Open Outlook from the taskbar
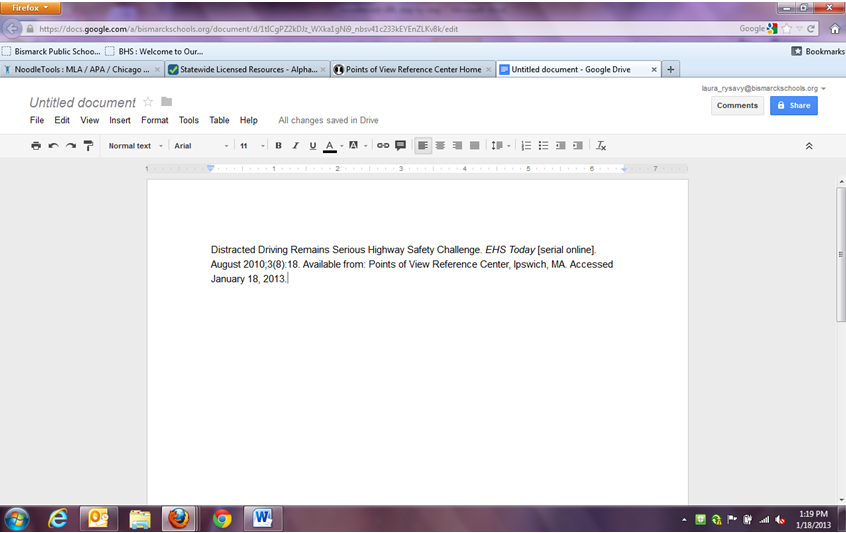Screen dimensions: 846x533 98,519
